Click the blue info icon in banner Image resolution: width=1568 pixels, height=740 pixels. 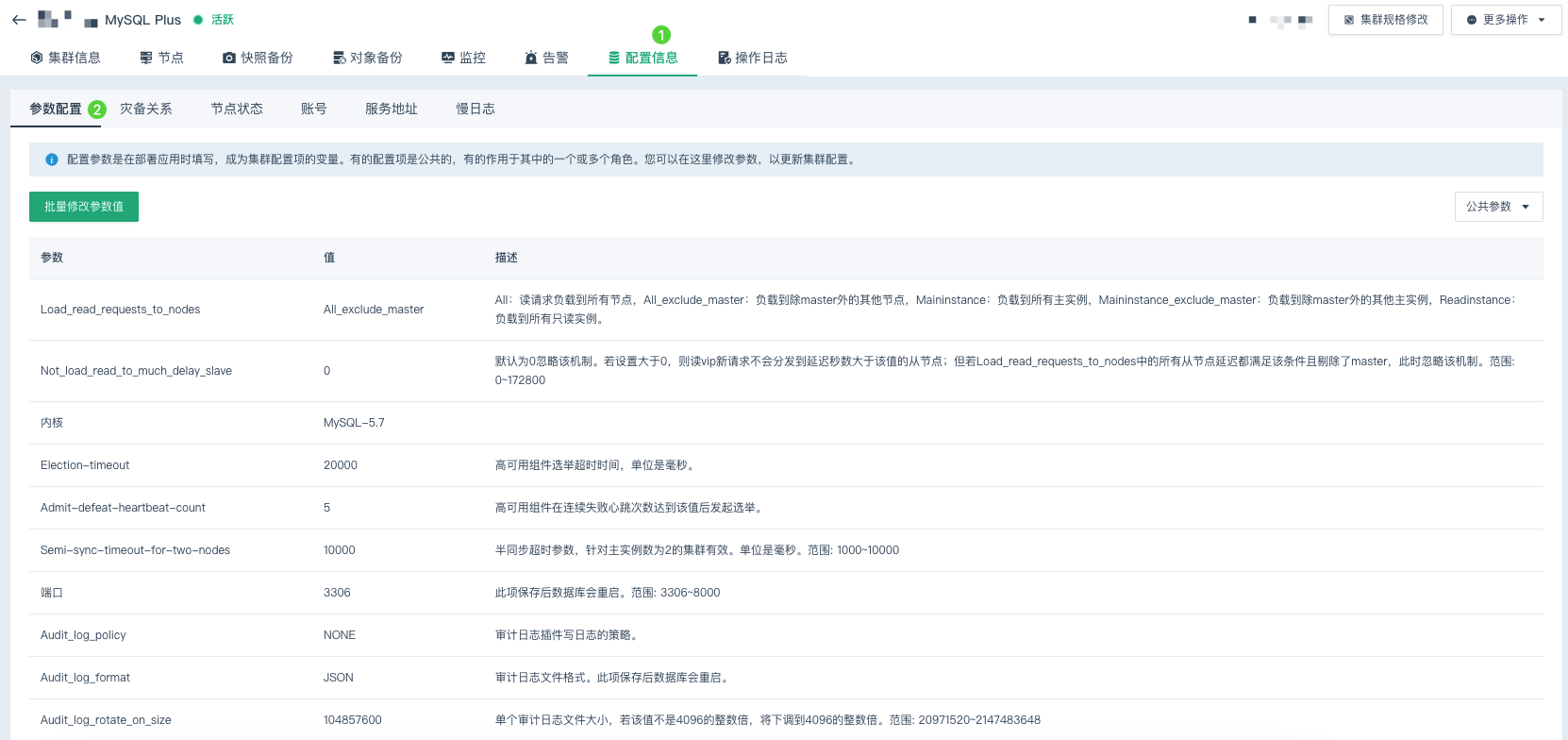click(52, 160)
